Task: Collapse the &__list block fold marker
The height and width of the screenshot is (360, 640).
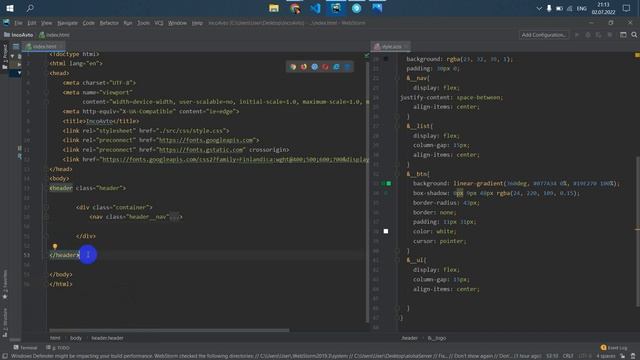Action: coord(397,126)
